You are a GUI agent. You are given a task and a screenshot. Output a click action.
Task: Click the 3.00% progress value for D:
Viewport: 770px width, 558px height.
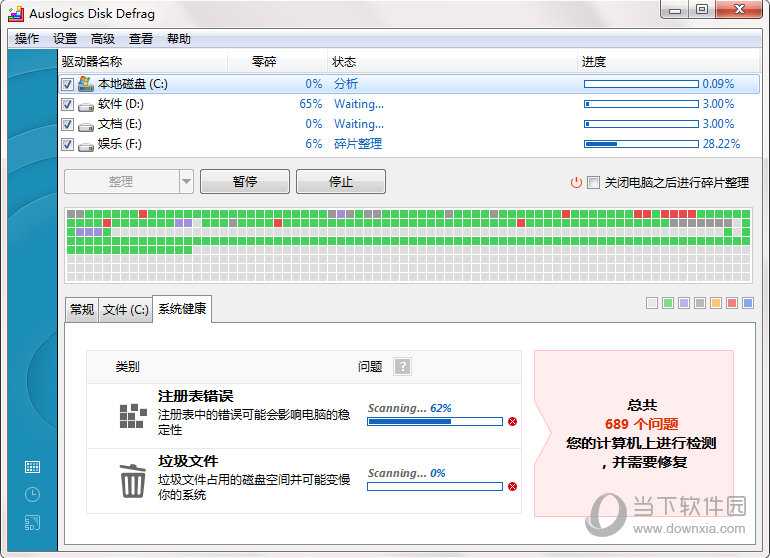coord(718,104)
